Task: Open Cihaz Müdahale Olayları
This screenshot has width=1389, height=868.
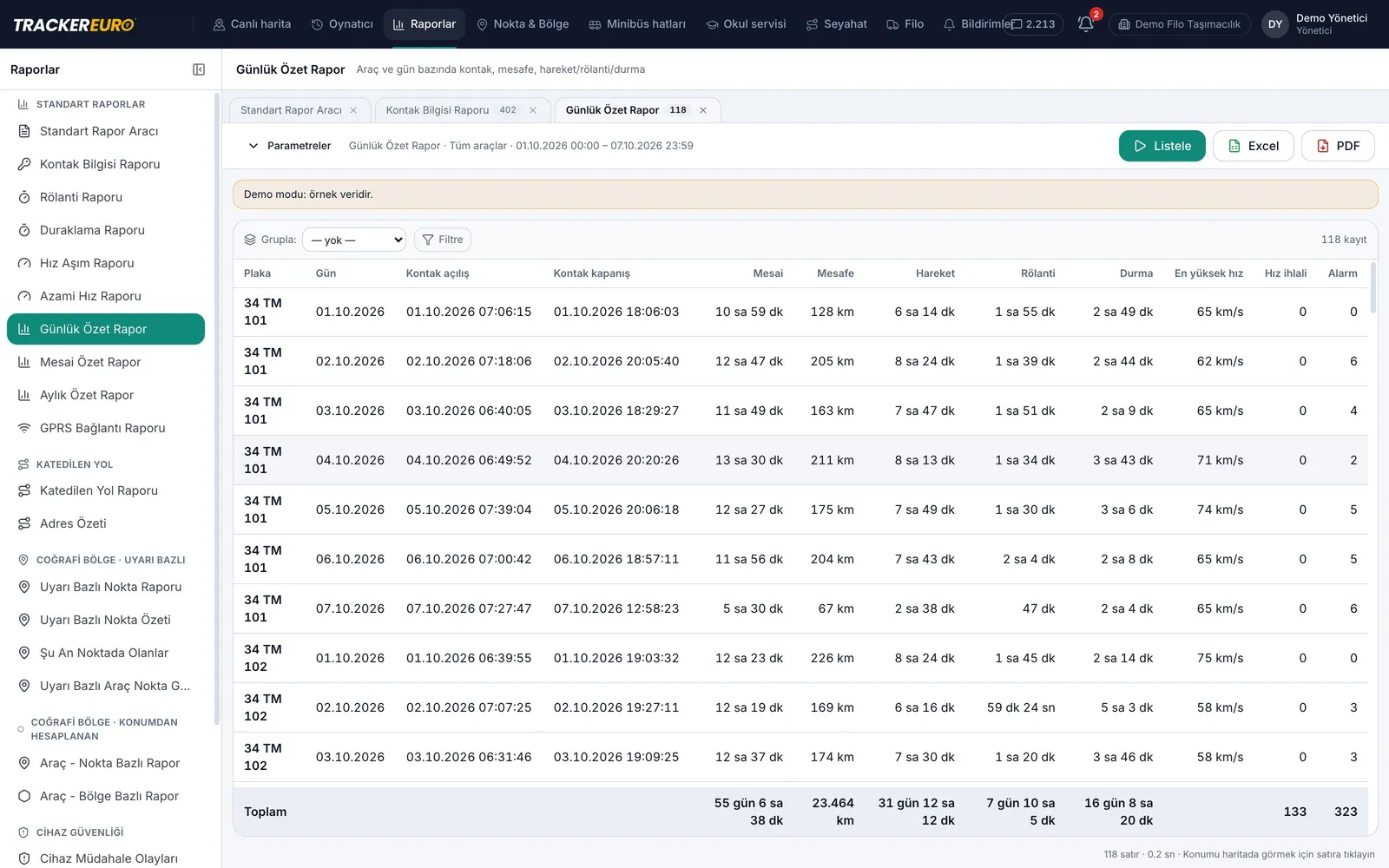Action: [x=106, y=858]
